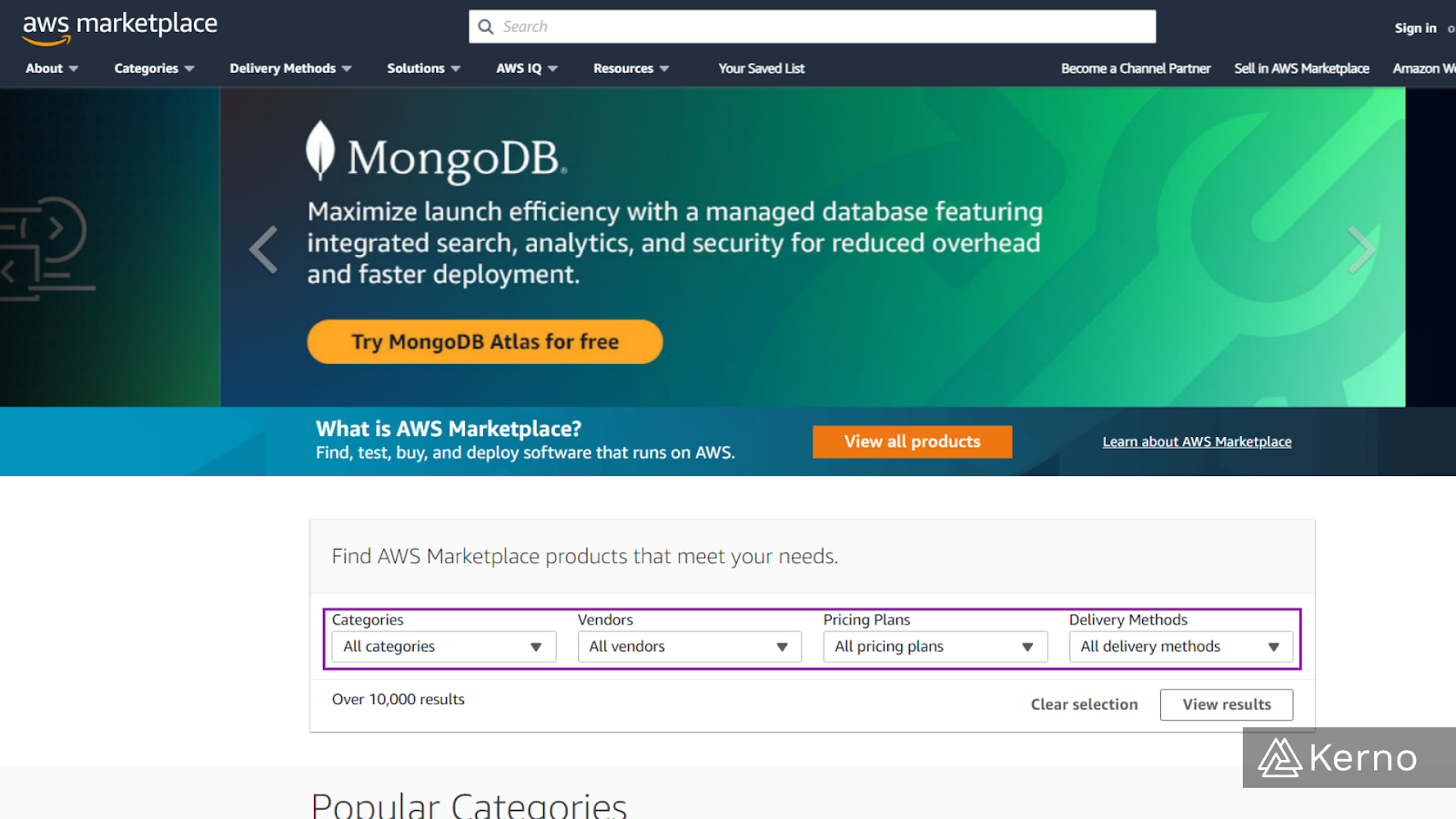Go to previous carousel slide arrow
Screen dimensions: 1456x819
(263, 249)
